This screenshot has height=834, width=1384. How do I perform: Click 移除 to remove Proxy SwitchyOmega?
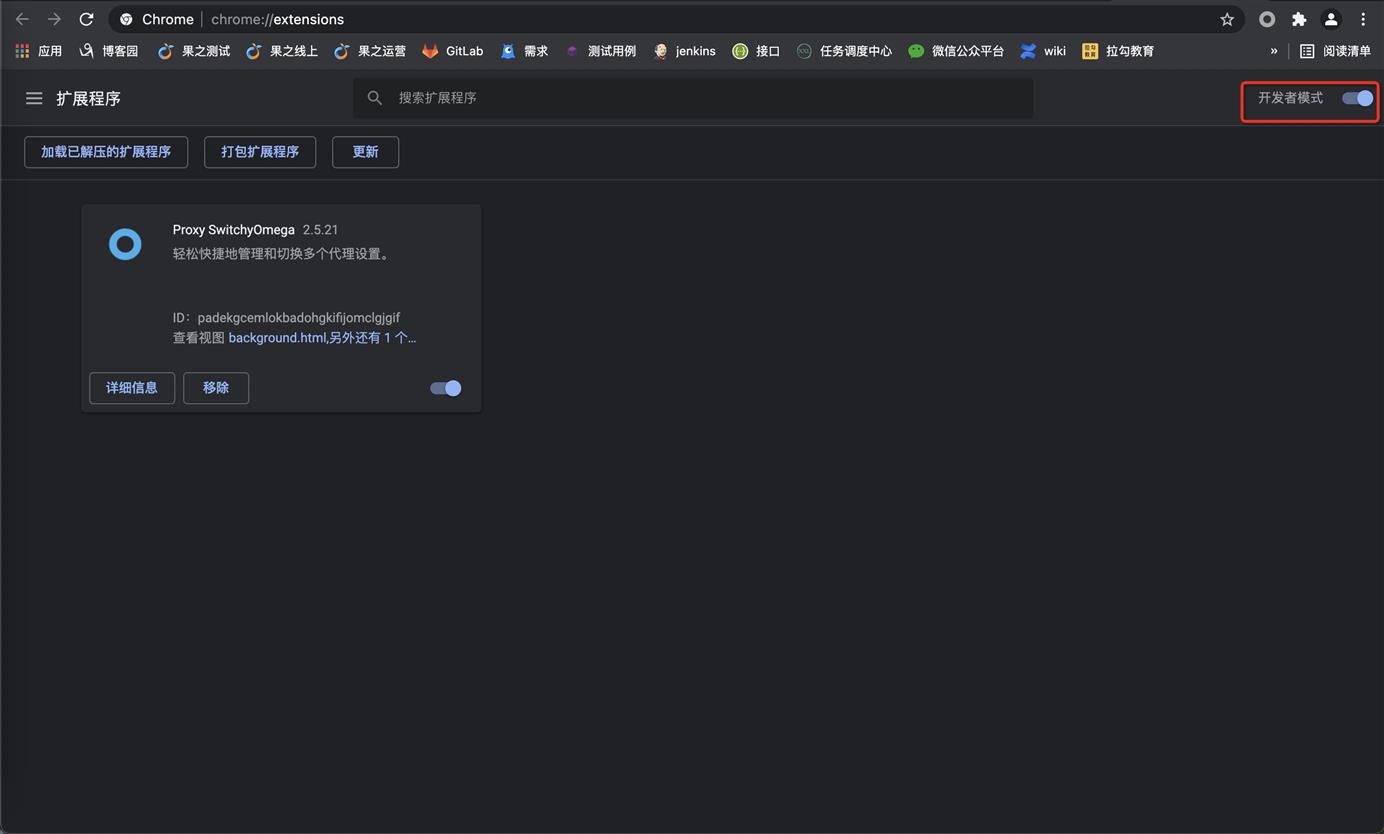click(x=216, y=388)
